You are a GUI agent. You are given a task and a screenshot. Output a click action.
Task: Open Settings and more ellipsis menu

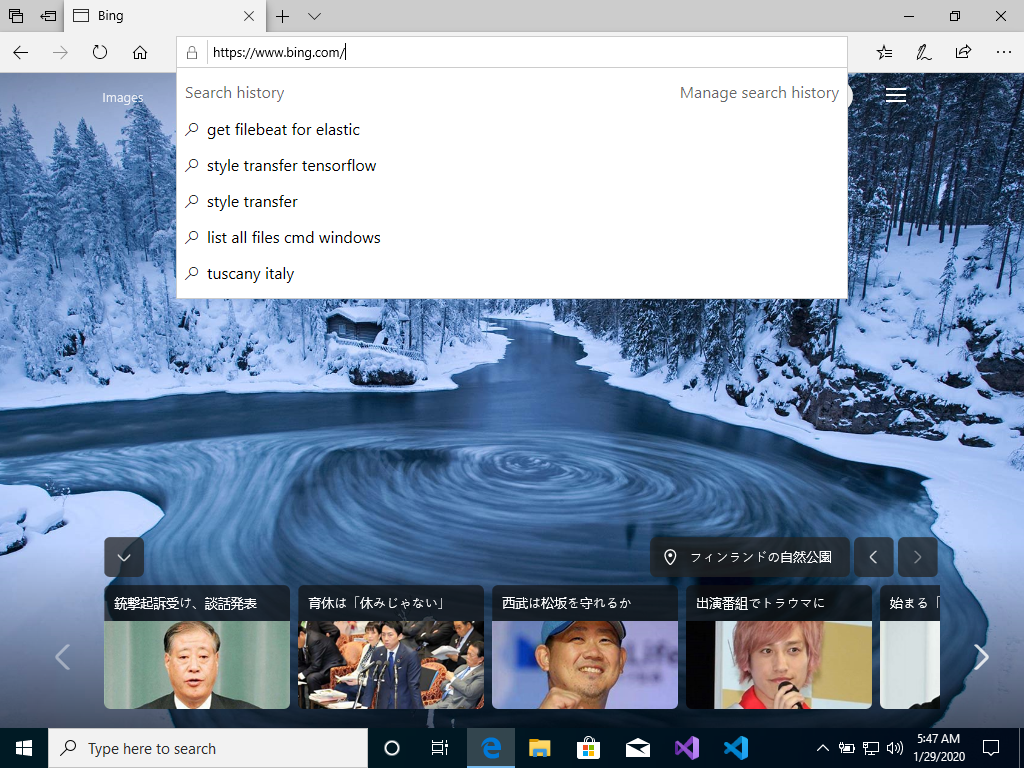pos(1003,52)
